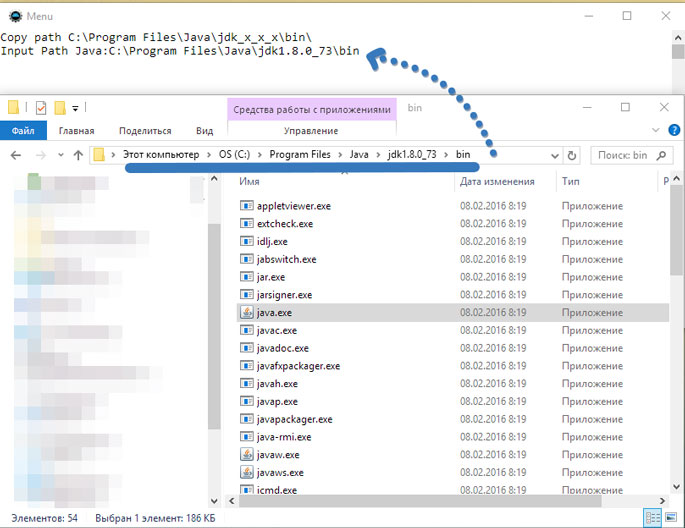
Task: Click the javadoc.exe file icon
Action: click(x=246, y=348)
